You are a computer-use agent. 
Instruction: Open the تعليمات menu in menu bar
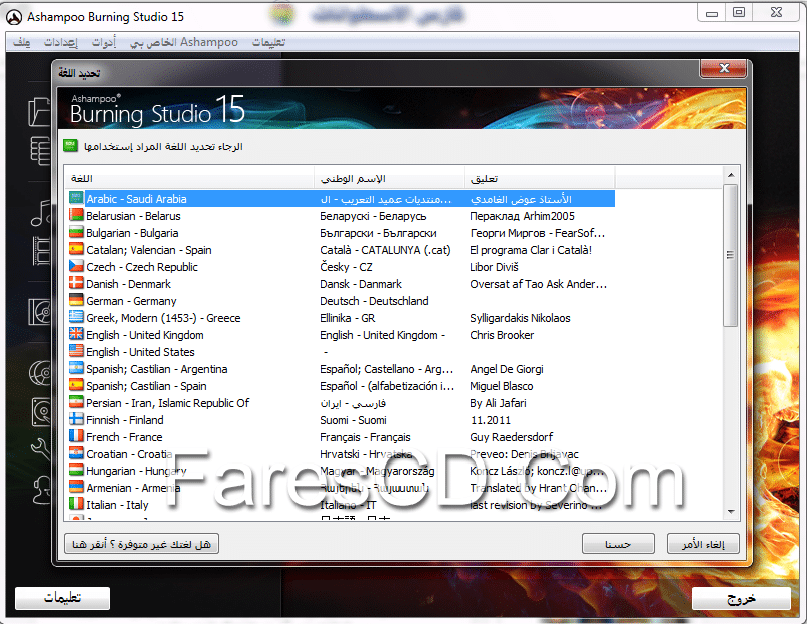(x=268, y=42)
